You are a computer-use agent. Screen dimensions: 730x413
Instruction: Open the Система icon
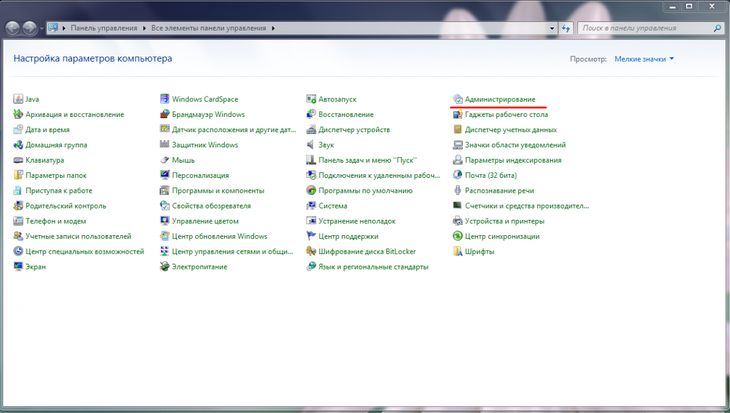(311, 206)
